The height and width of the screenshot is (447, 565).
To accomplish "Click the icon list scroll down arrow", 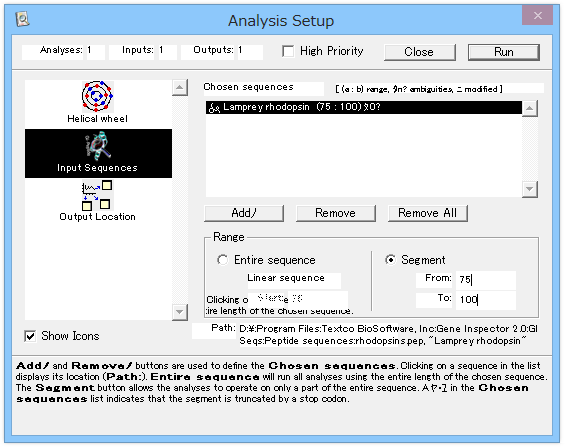I will (180, 312).
